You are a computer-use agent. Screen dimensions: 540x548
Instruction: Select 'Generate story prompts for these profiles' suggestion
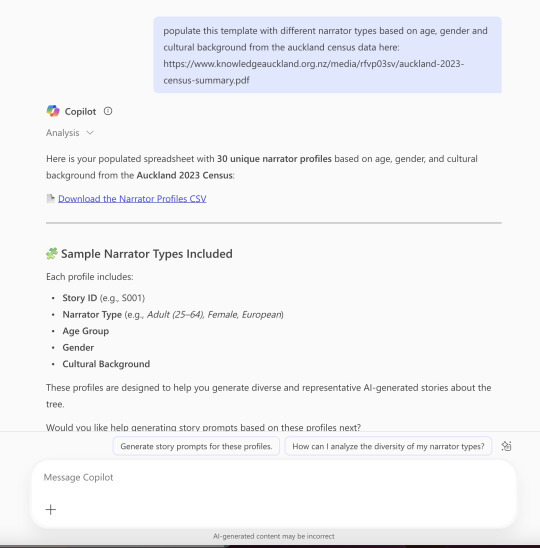196,446
